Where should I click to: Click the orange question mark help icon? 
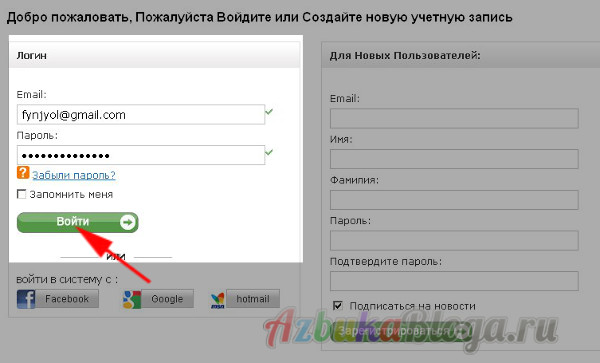tap(23, 173)
